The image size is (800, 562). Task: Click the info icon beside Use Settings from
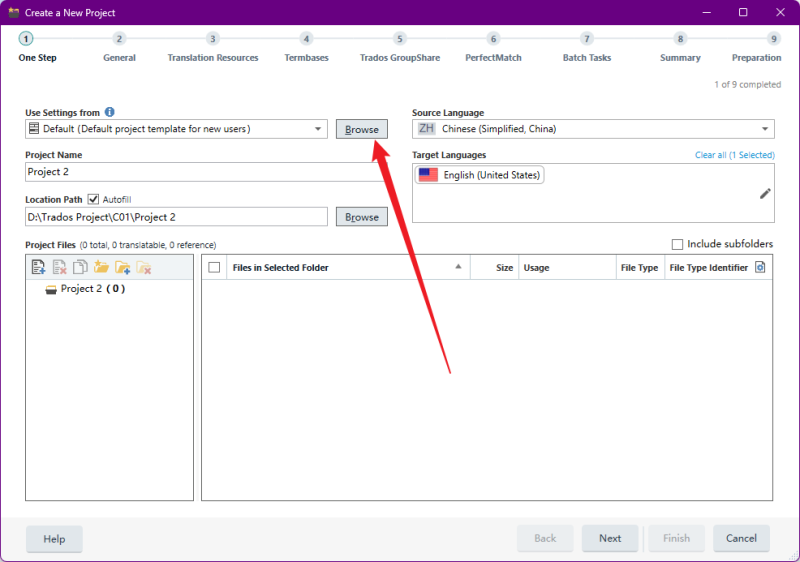click(x=109, y=113)
